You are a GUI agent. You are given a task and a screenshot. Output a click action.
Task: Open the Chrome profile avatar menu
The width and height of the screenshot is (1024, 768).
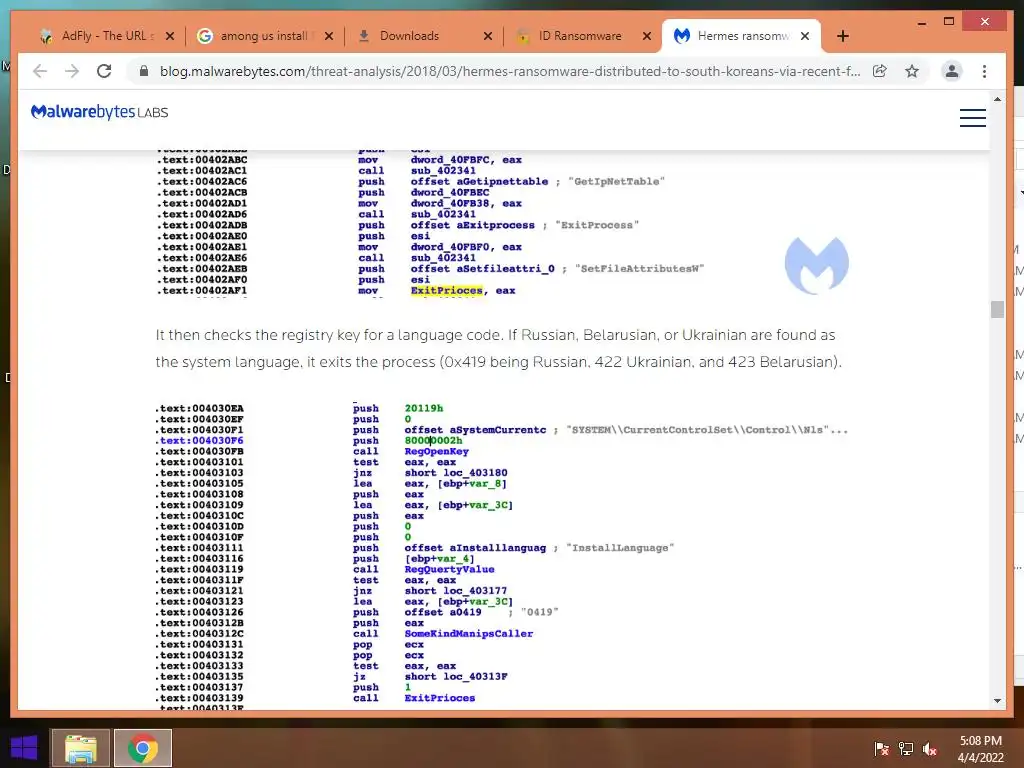tap(952, 71)
